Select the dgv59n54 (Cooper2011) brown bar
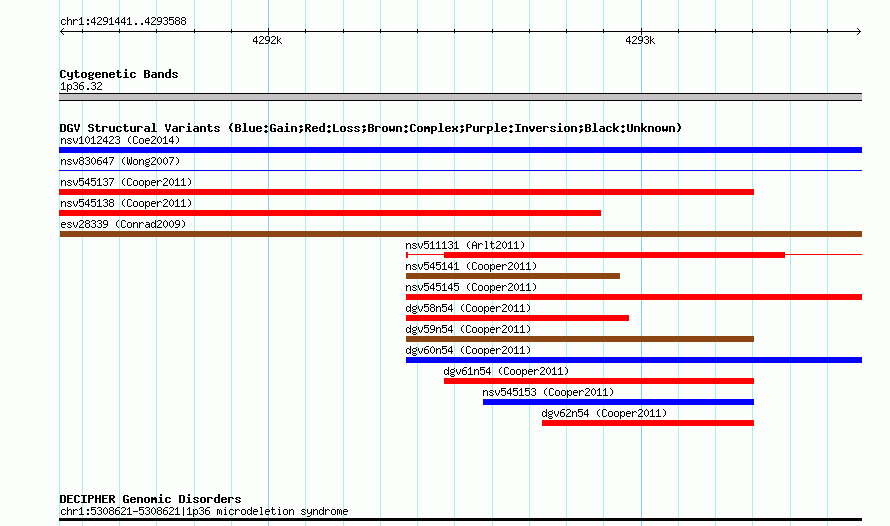 (x=580, y=339)
